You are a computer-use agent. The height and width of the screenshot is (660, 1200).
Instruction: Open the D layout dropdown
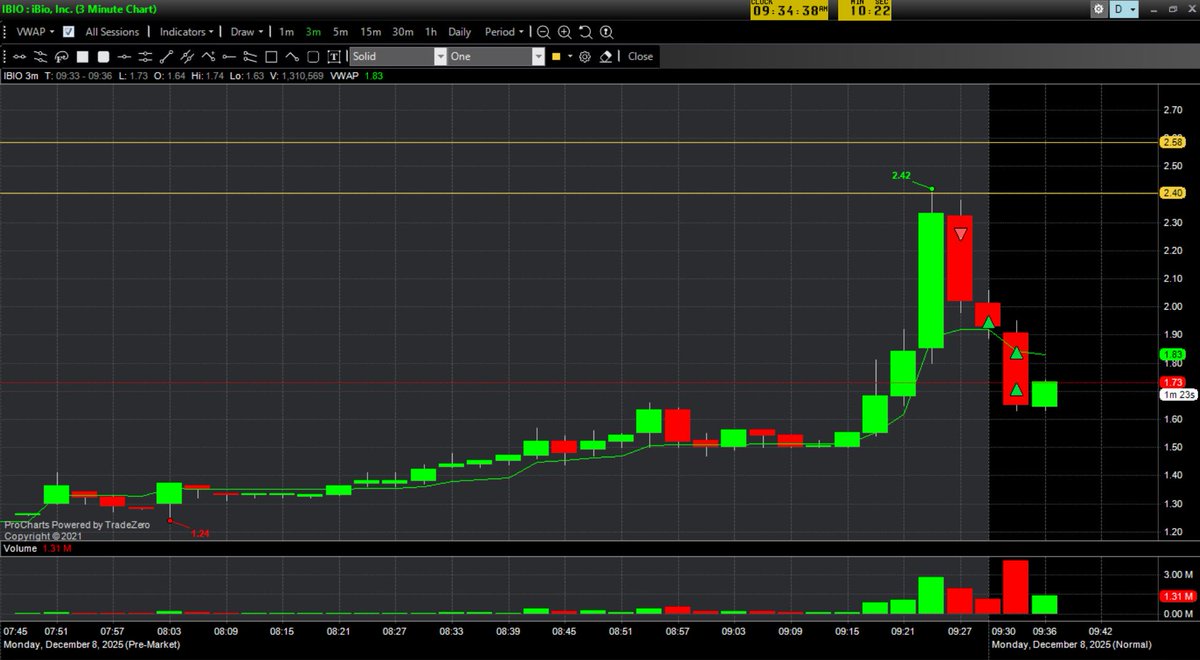1123,8
